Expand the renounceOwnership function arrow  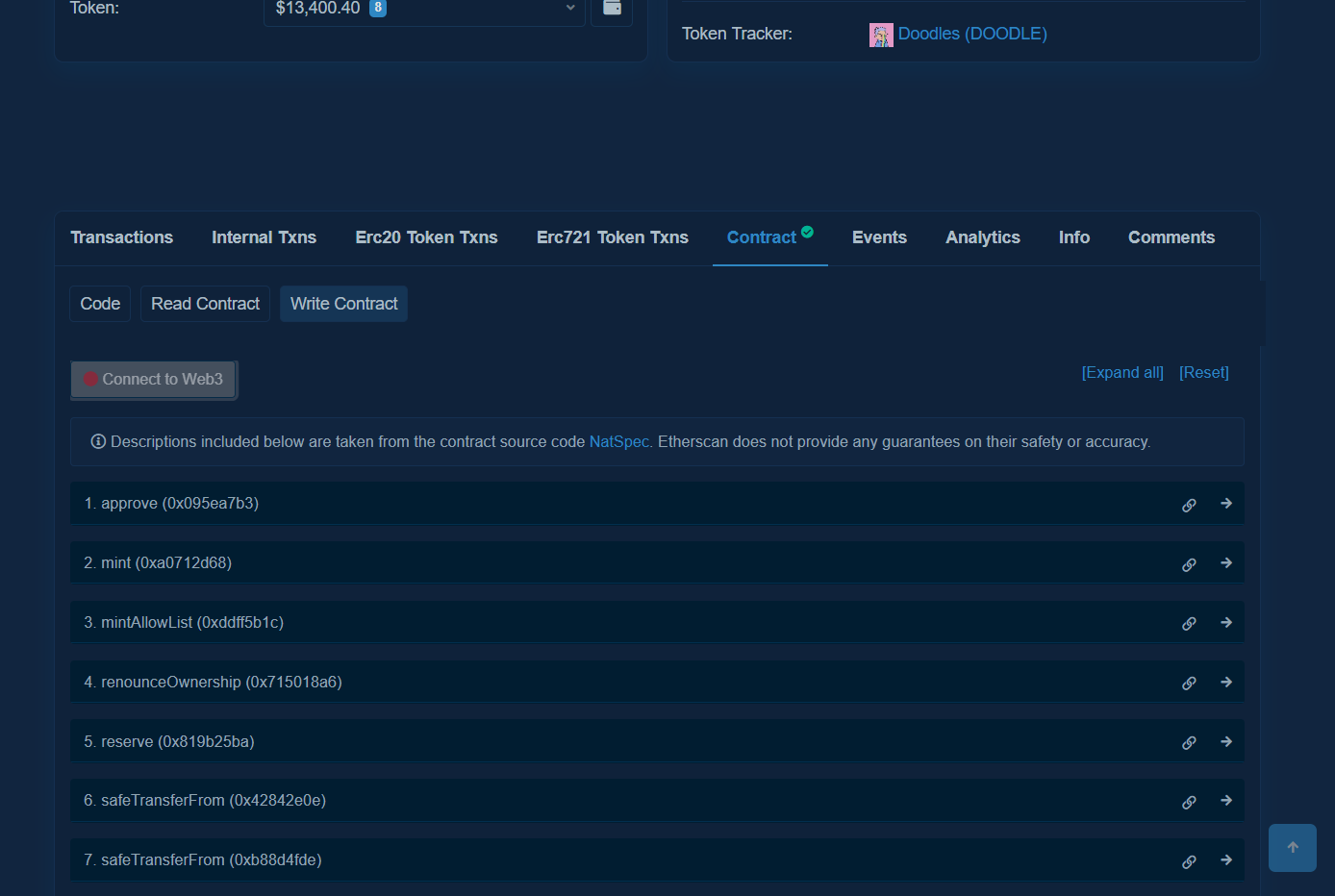coord(1226,682)
